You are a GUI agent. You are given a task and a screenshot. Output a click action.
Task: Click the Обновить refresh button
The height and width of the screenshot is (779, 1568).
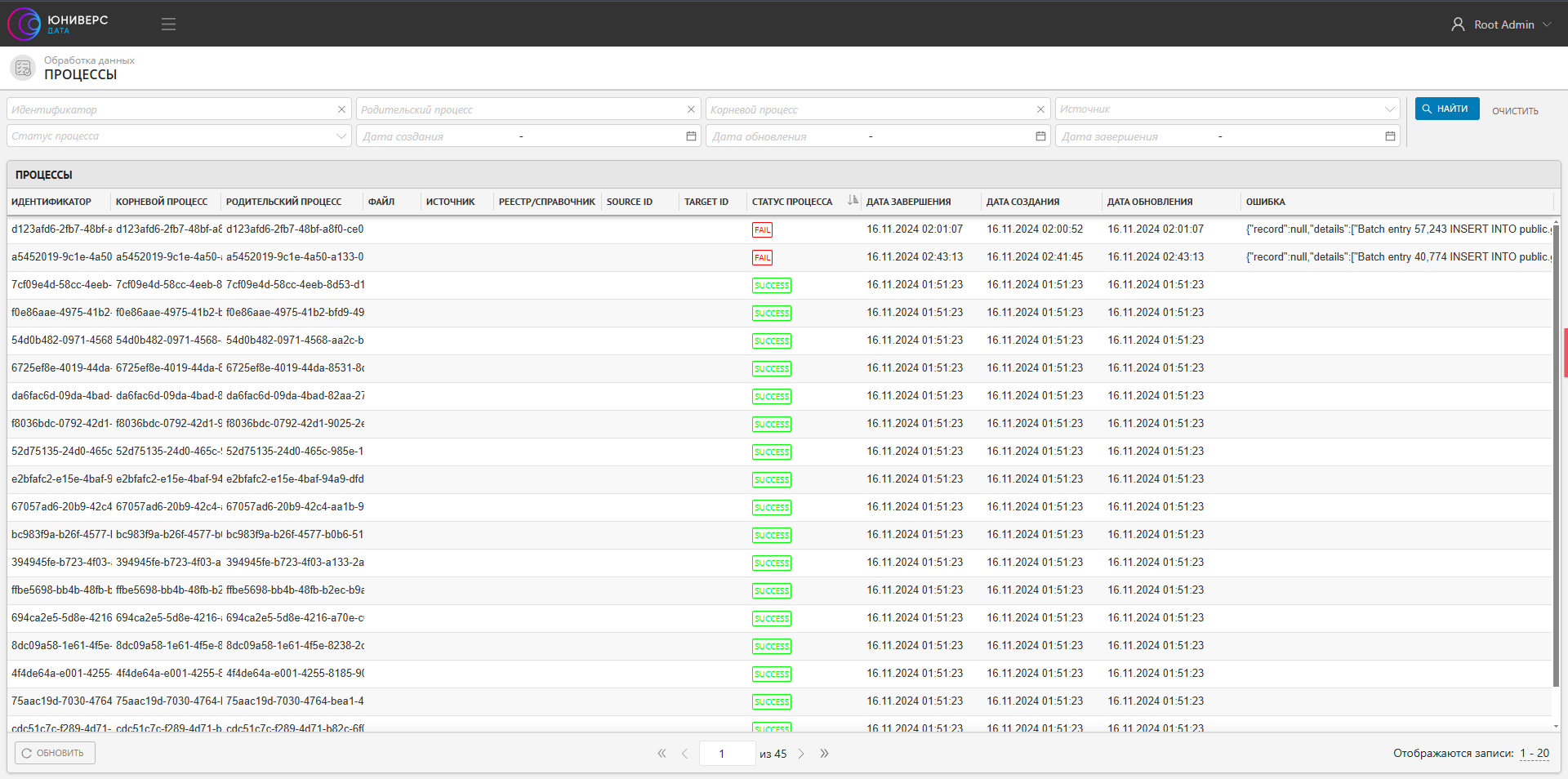pyautogui.click(x=55, y=753)
